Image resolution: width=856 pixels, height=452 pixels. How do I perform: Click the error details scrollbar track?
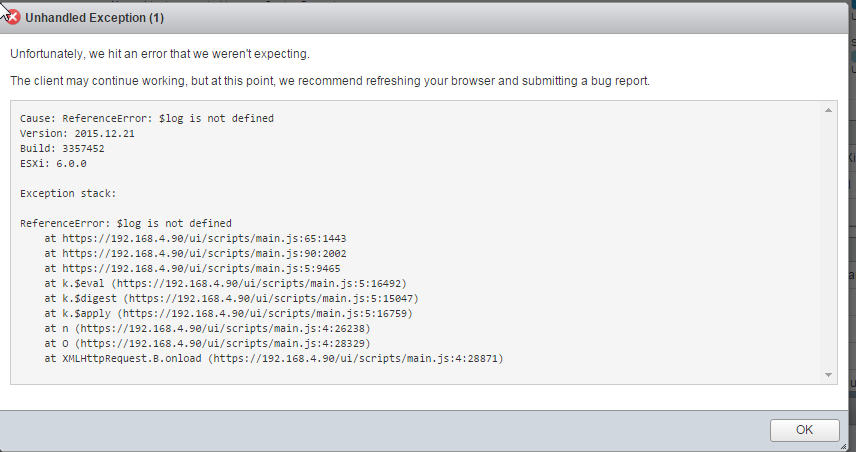829,240
